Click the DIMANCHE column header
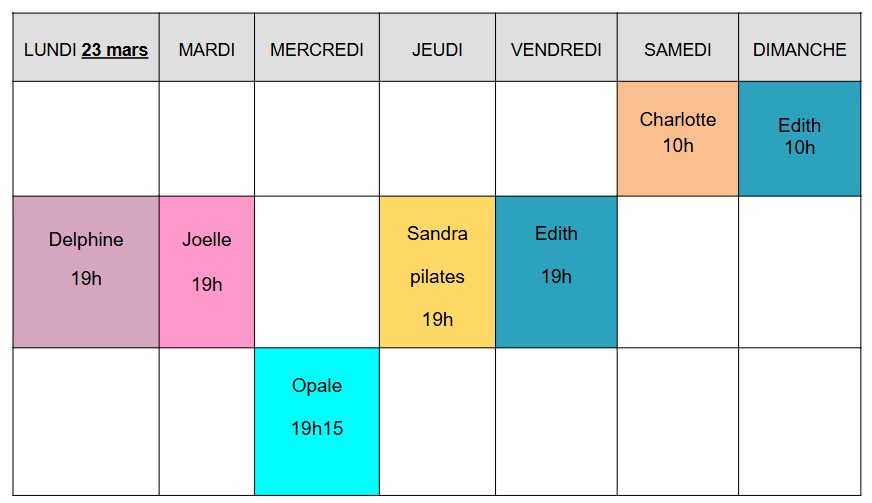872x503 pixels. coord(799,49)
